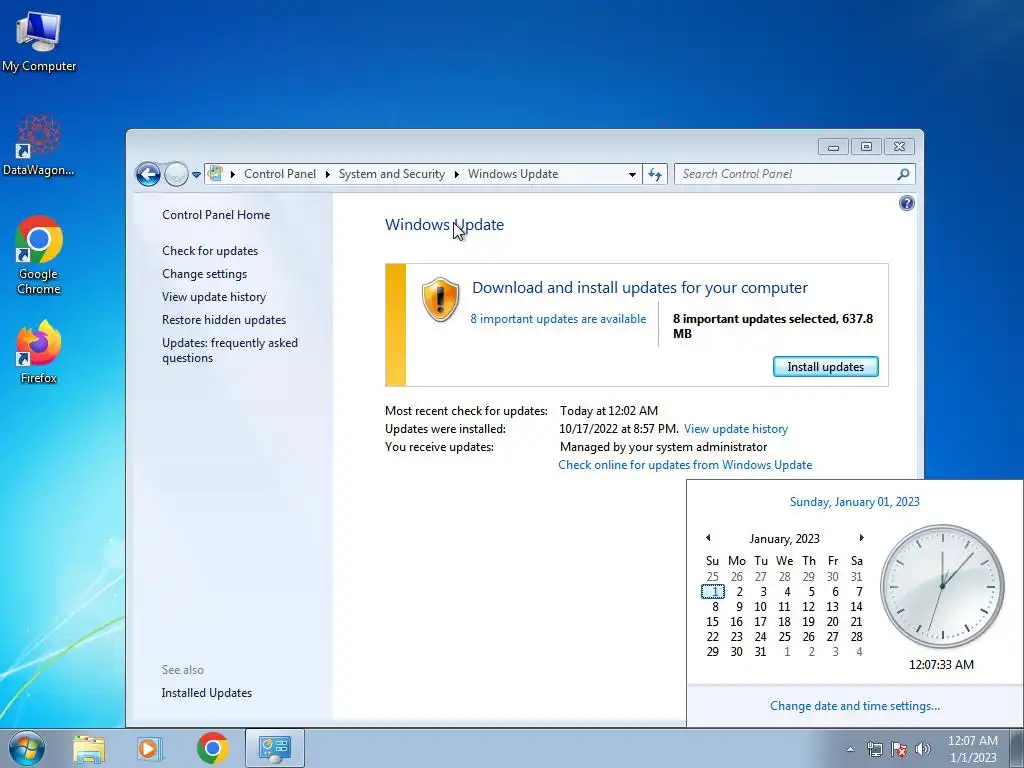Click the network tray icon
This screenshot has height=768, width=1024.
pos(874,749)
